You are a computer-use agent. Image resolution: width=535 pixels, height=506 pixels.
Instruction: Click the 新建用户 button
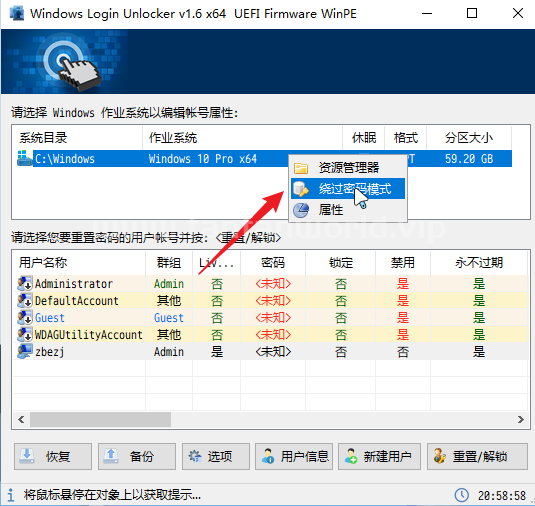point(379,456)
